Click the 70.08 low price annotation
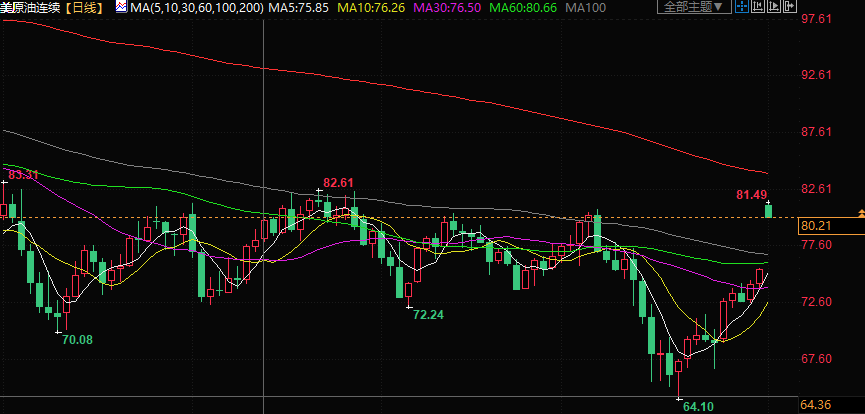The width and height of the screenshot is (865, 414). 77,340
